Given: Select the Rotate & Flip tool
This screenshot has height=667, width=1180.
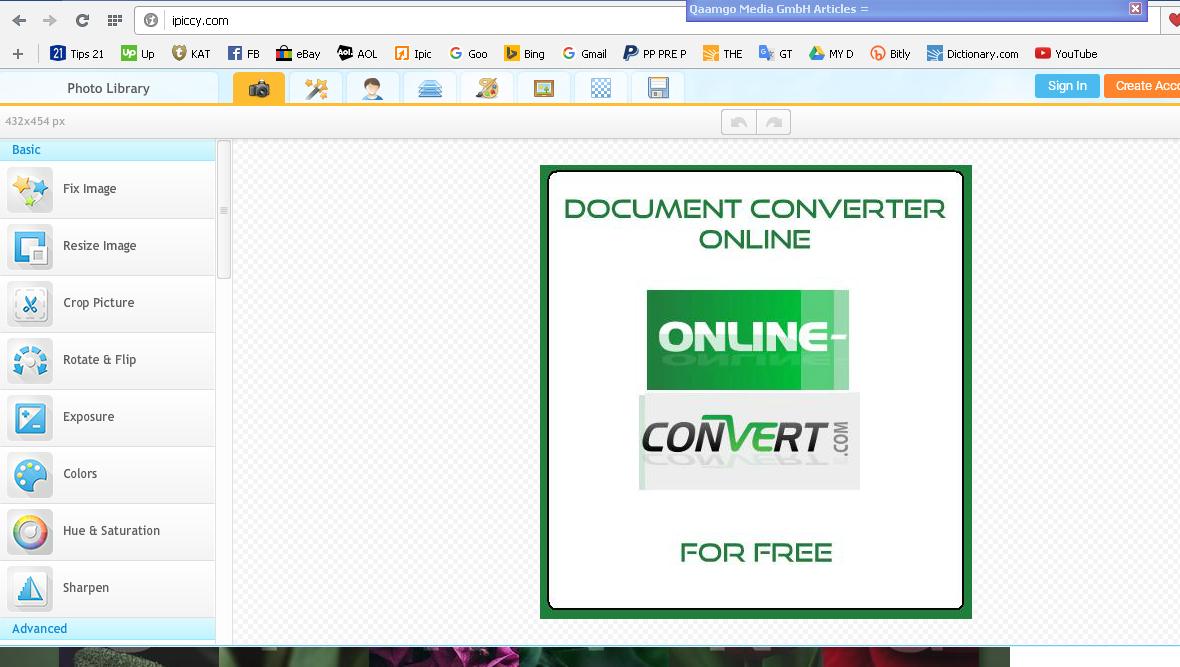Looking at the screenshot, I should [x=108, y=361].
